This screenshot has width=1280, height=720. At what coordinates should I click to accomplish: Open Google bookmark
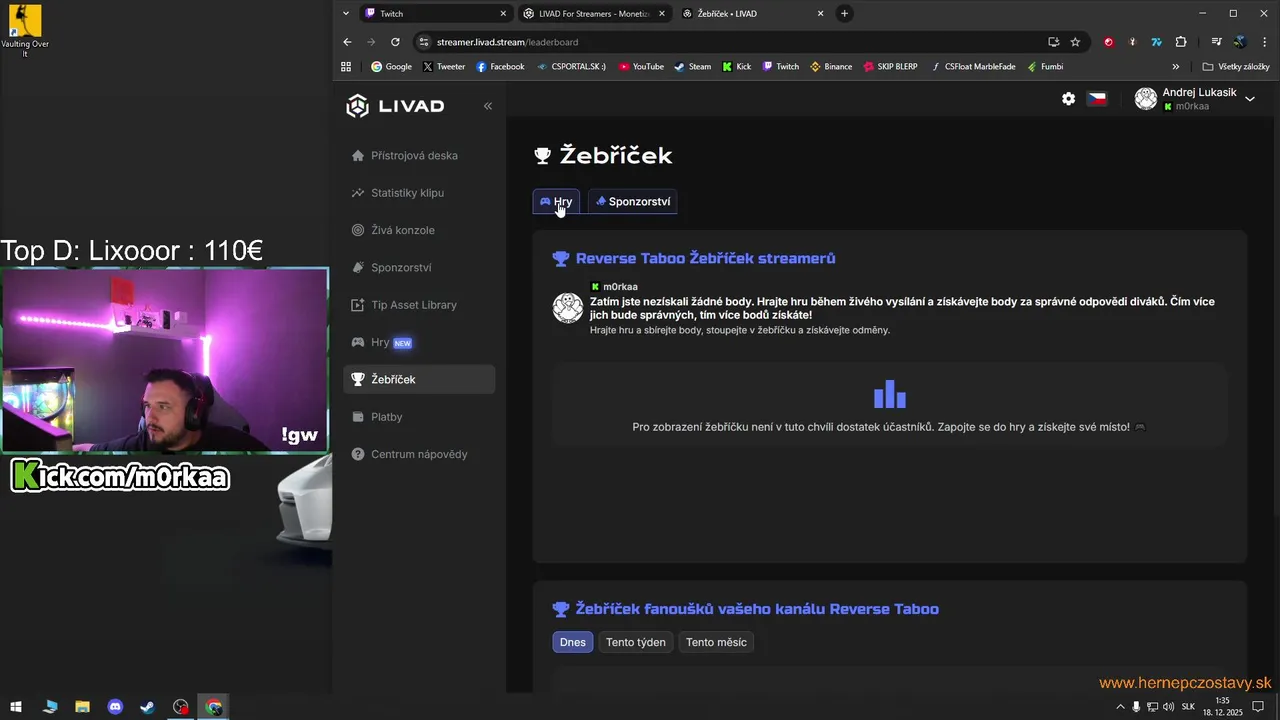391,67
